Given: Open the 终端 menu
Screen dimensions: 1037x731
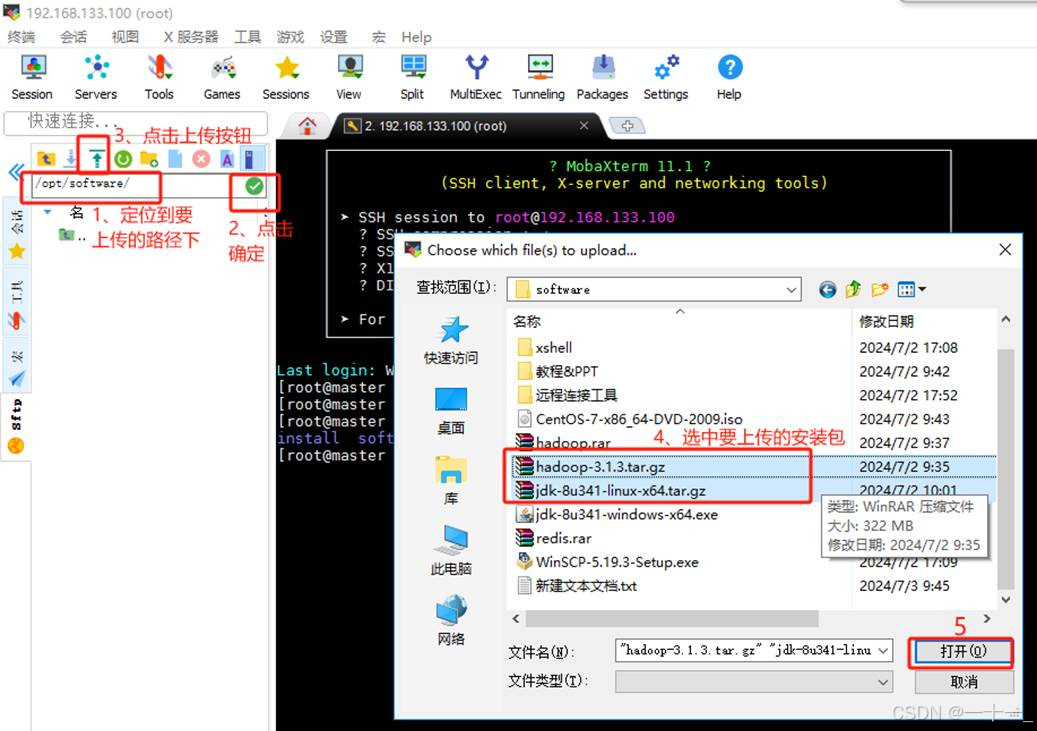Looking at the screenshot, I should click(x=21, y=37).
